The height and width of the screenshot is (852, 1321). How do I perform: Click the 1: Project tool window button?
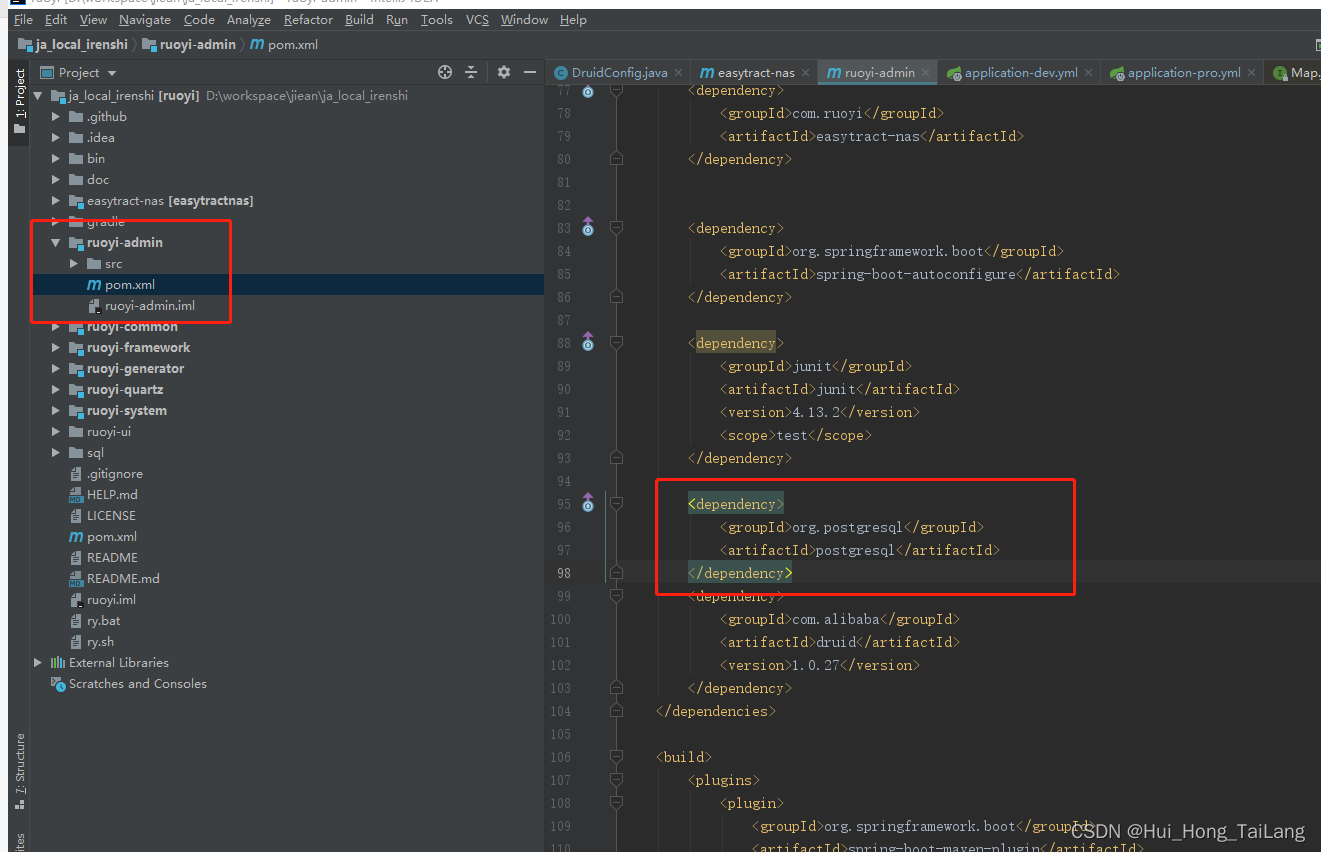click(x=19, y=102)
